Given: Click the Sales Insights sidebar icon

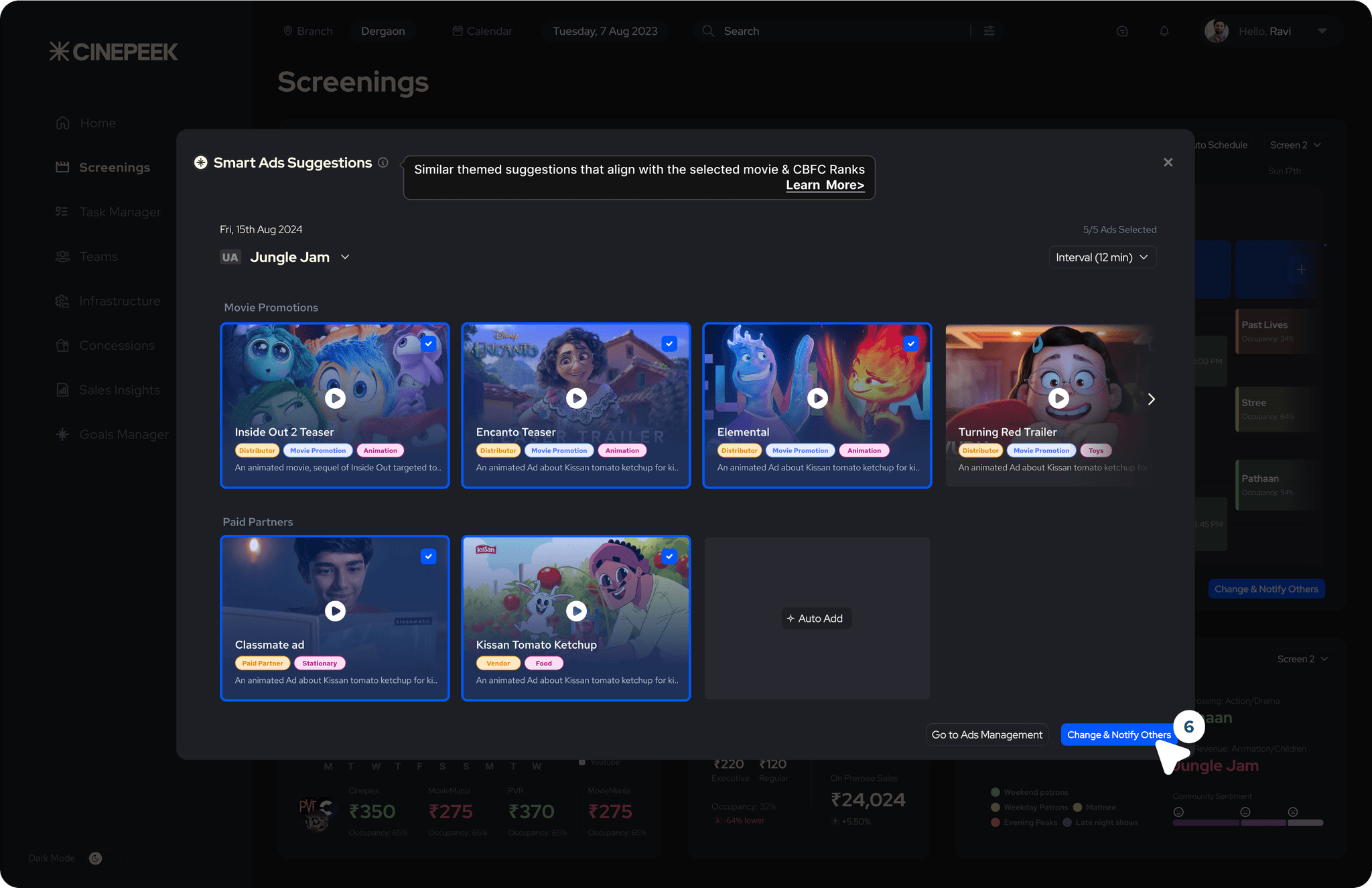Looking at the screenshot, I should coord(62,390).
